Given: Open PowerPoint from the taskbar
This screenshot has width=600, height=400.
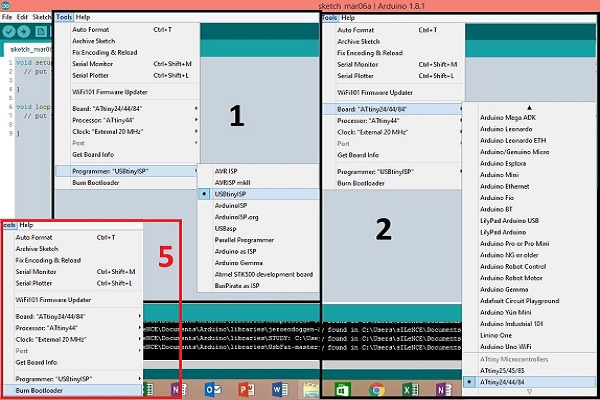Looking at the screenshot, I should point(246,390).
